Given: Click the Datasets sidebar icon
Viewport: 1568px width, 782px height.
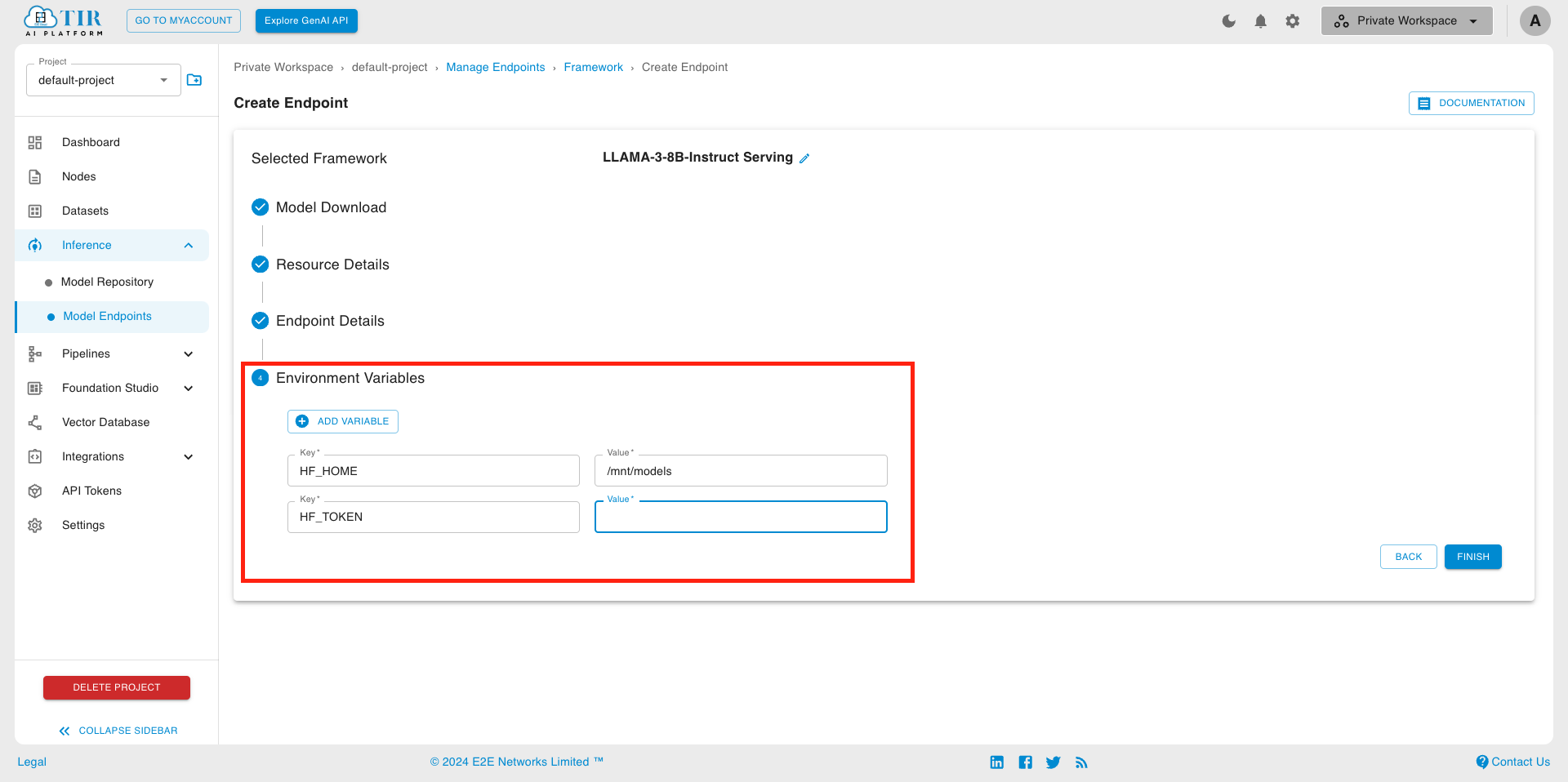Looking at the screenshot, I should coord(35,211).
